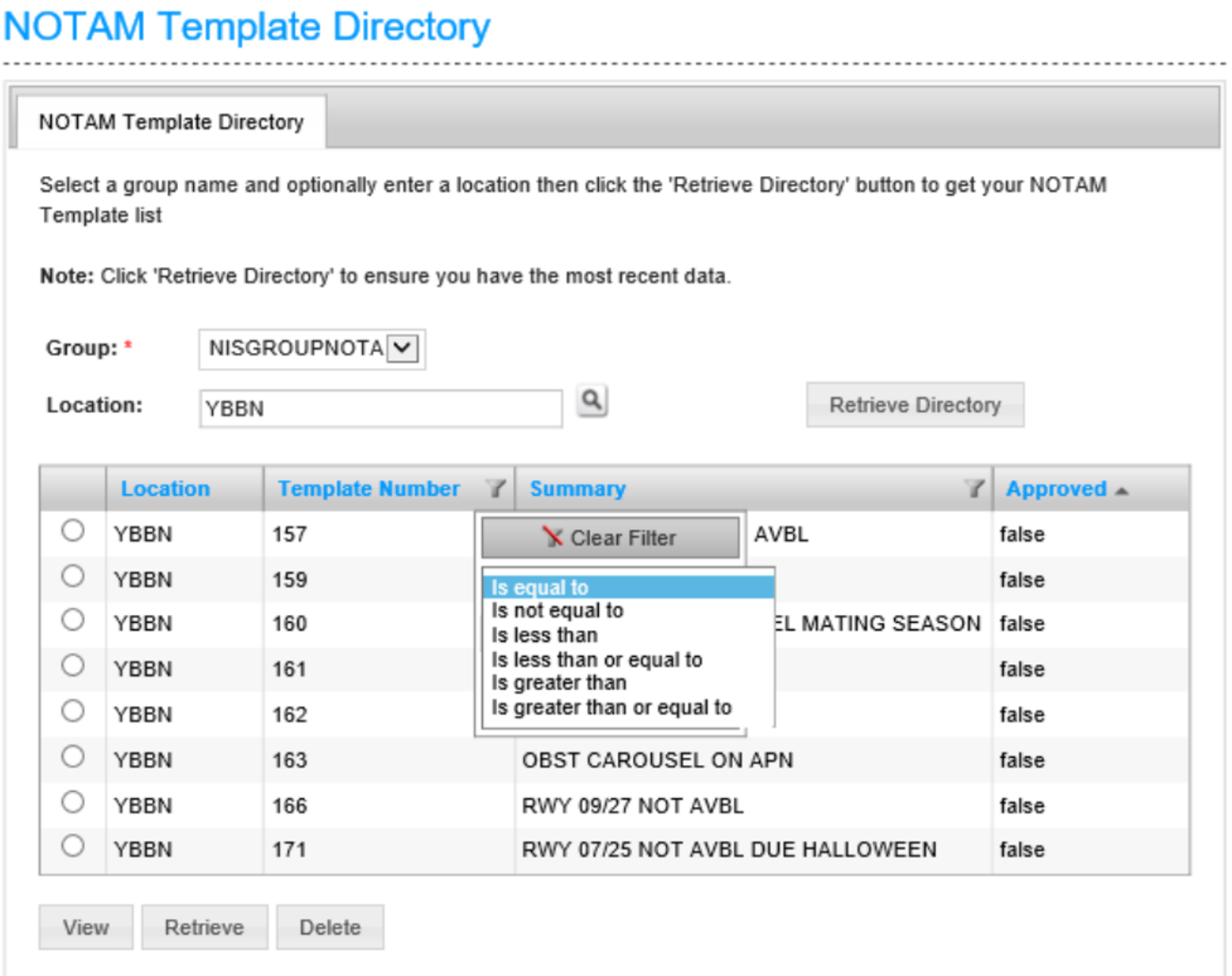Viewport: 1232px width, 976px height.
Task: Select 'Is less than' filter operator
Action: (544, 635)
